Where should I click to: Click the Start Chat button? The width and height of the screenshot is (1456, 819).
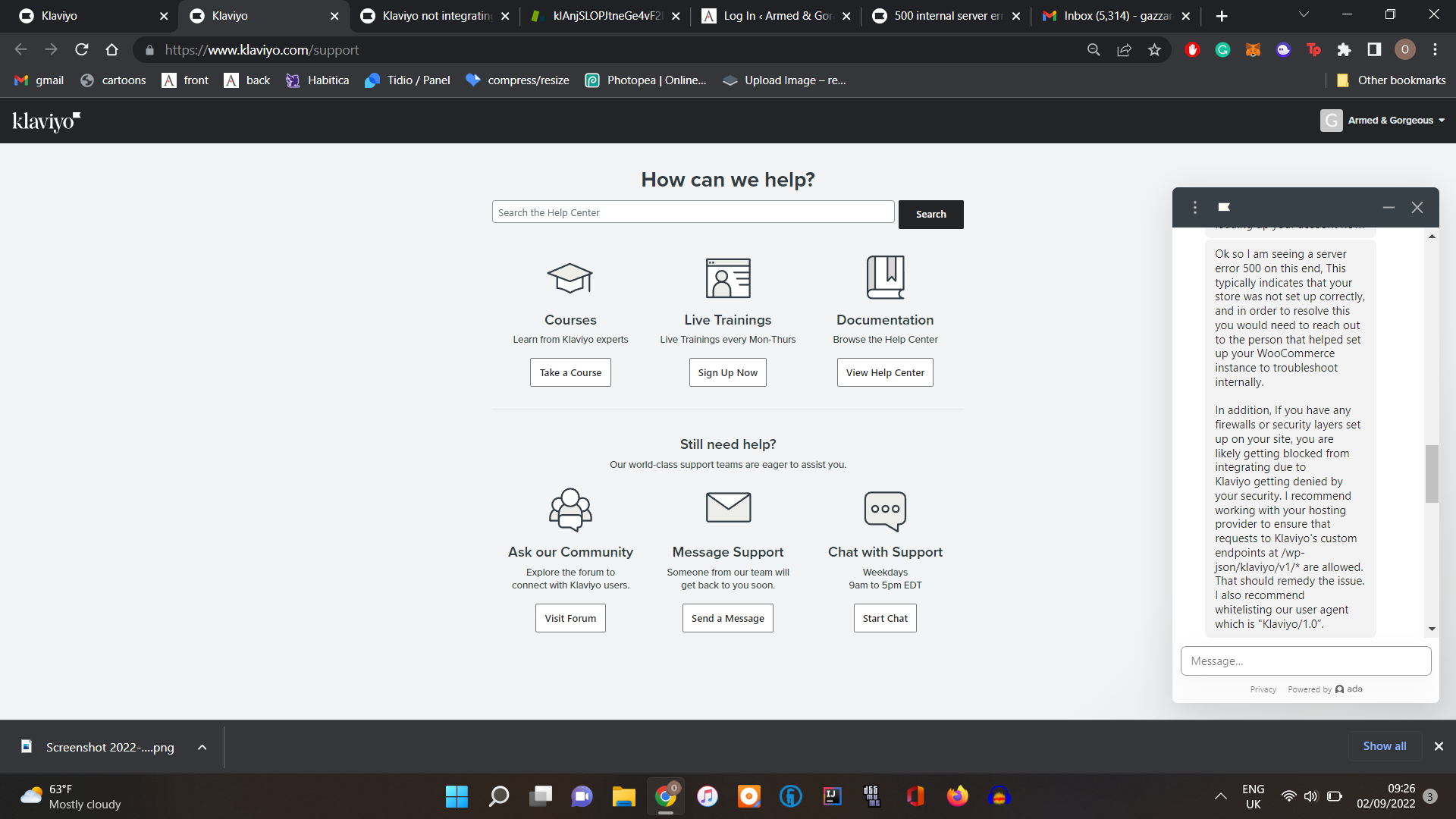885,618
